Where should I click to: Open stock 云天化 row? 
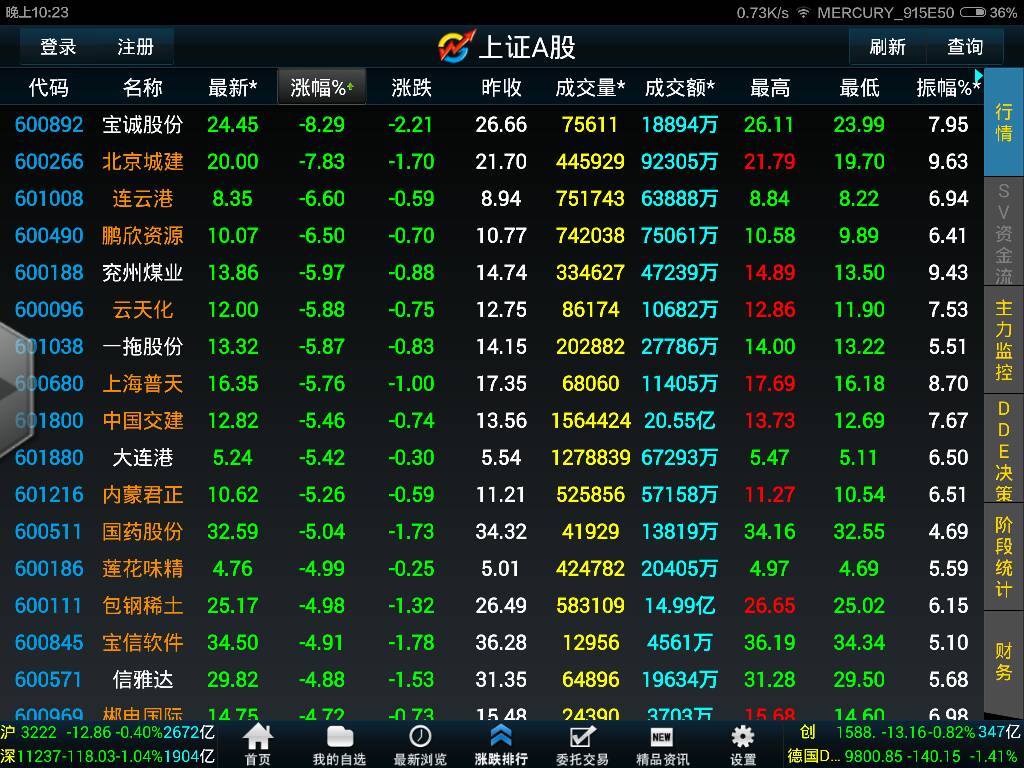pos(492,310)
